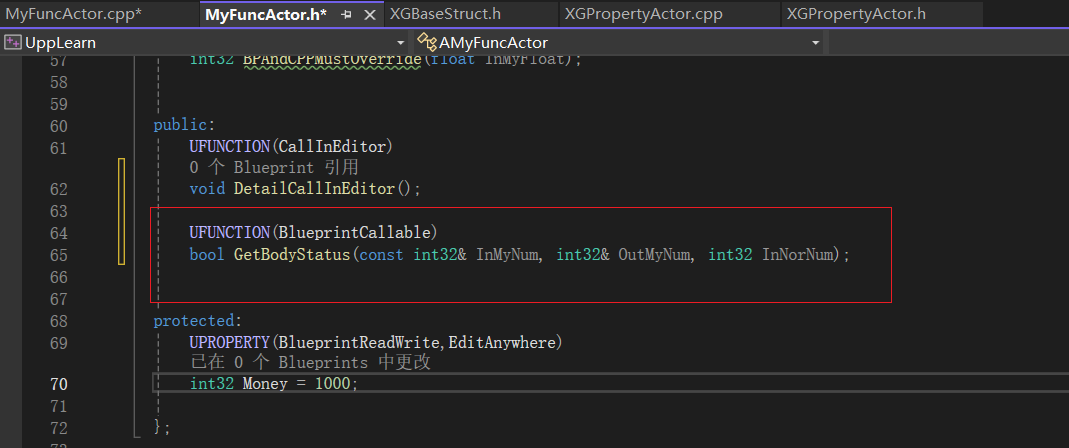Click the UFUNCTION macro on line 61
This screenshot has height=448, width=1069.
pyautogui.click(x=230, y=147)
